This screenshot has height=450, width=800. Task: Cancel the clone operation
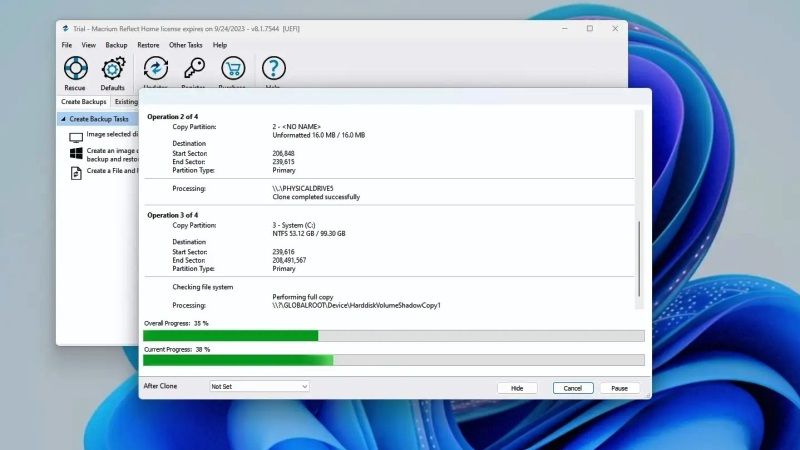[x=572, y=388]
